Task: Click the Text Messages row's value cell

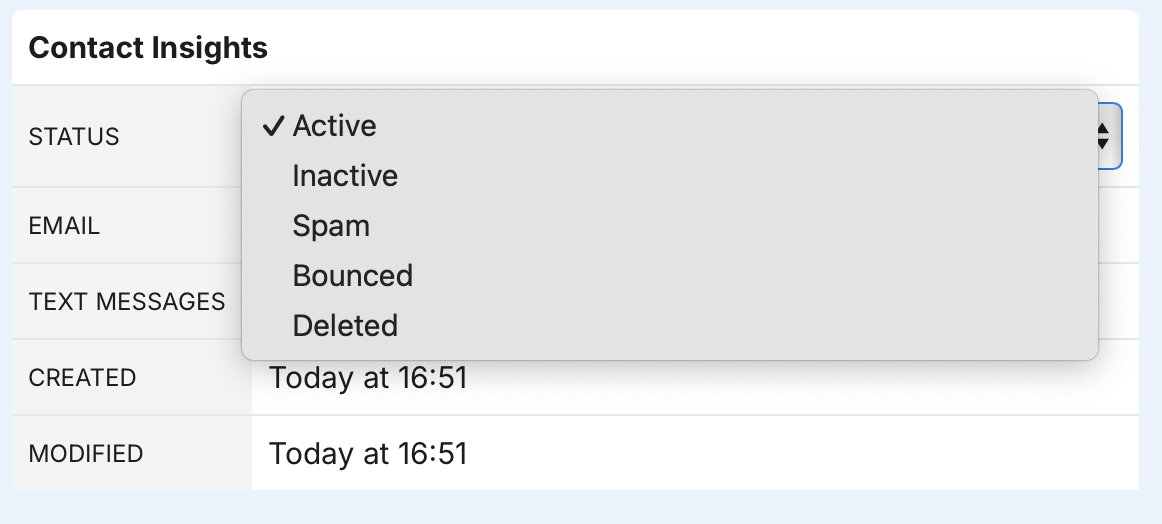Action: (x=1118, y=302)
